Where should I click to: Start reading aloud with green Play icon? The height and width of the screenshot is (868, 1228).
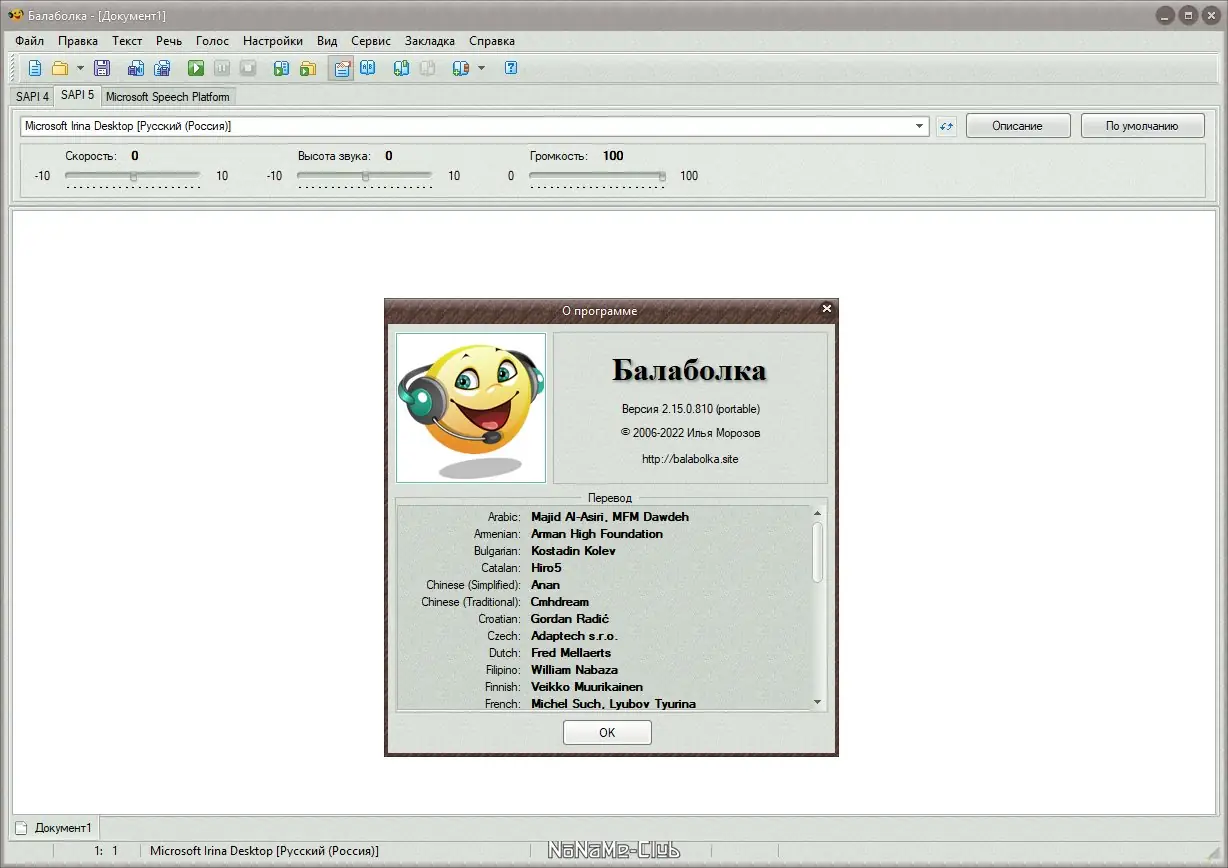coord(196,68)
